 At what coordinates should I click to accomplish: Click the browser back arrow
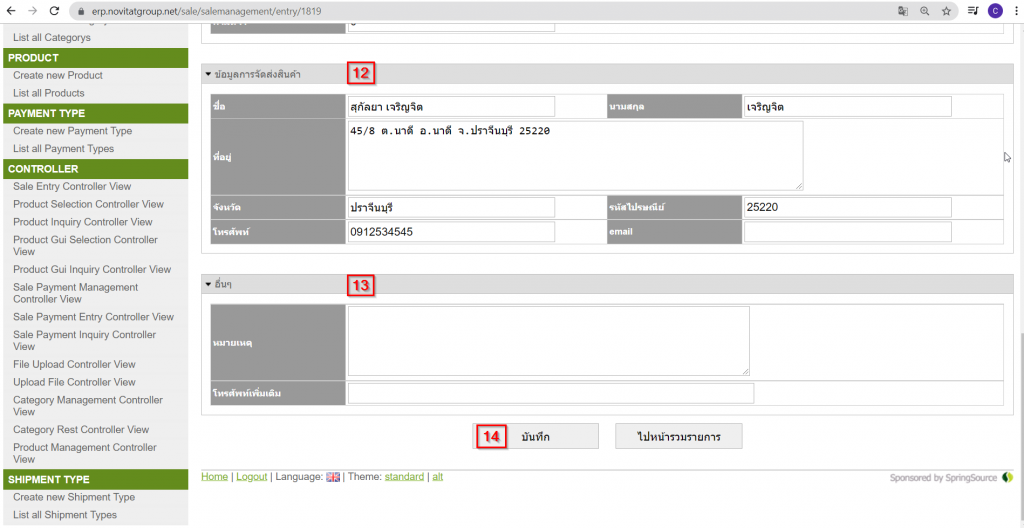pos(11,10)
